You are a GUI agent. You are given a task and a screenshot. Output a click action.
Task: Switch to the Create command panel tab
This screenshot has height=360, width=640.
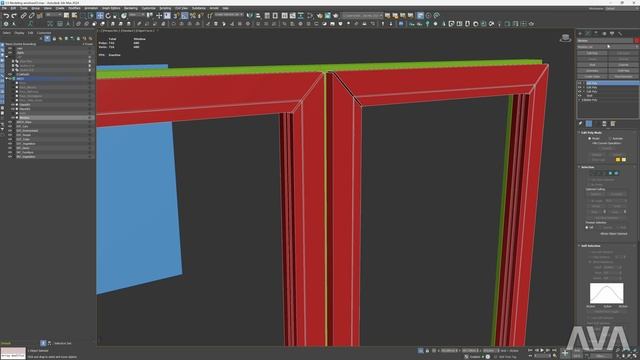[x=580, y=33]
